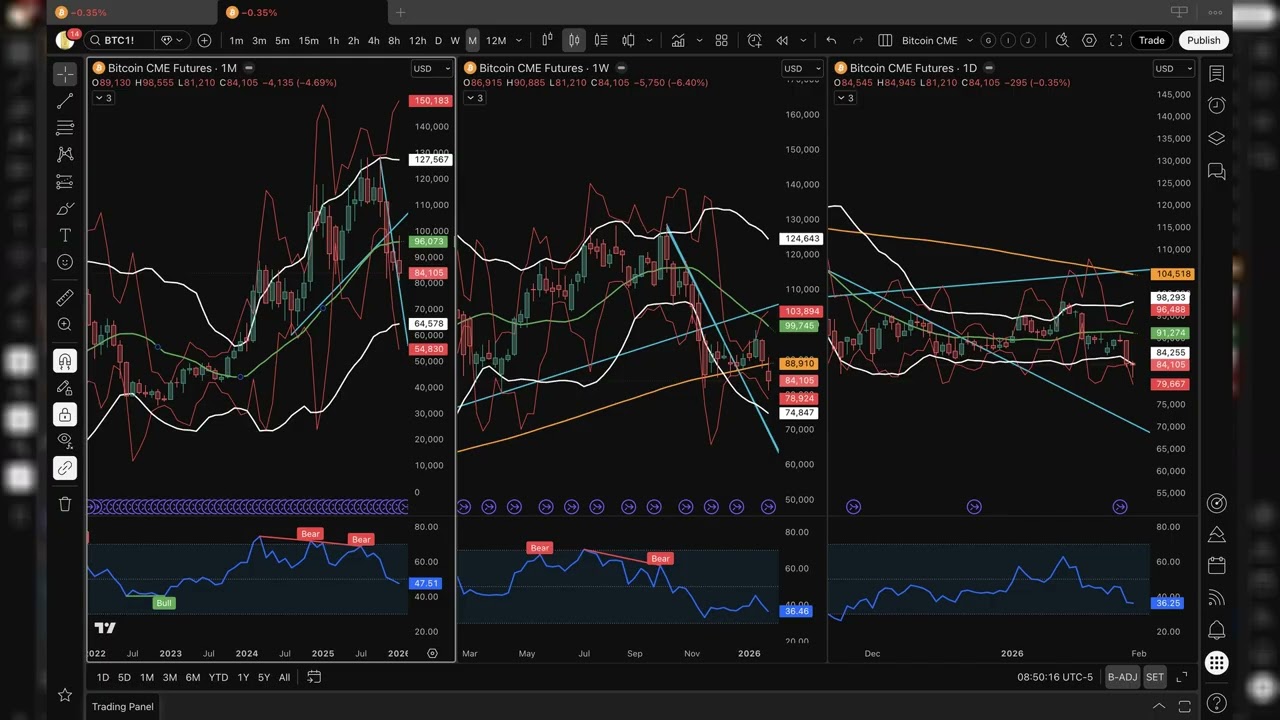Select the D timeframe
1280x720 pixels.
(x=438, y=40)
